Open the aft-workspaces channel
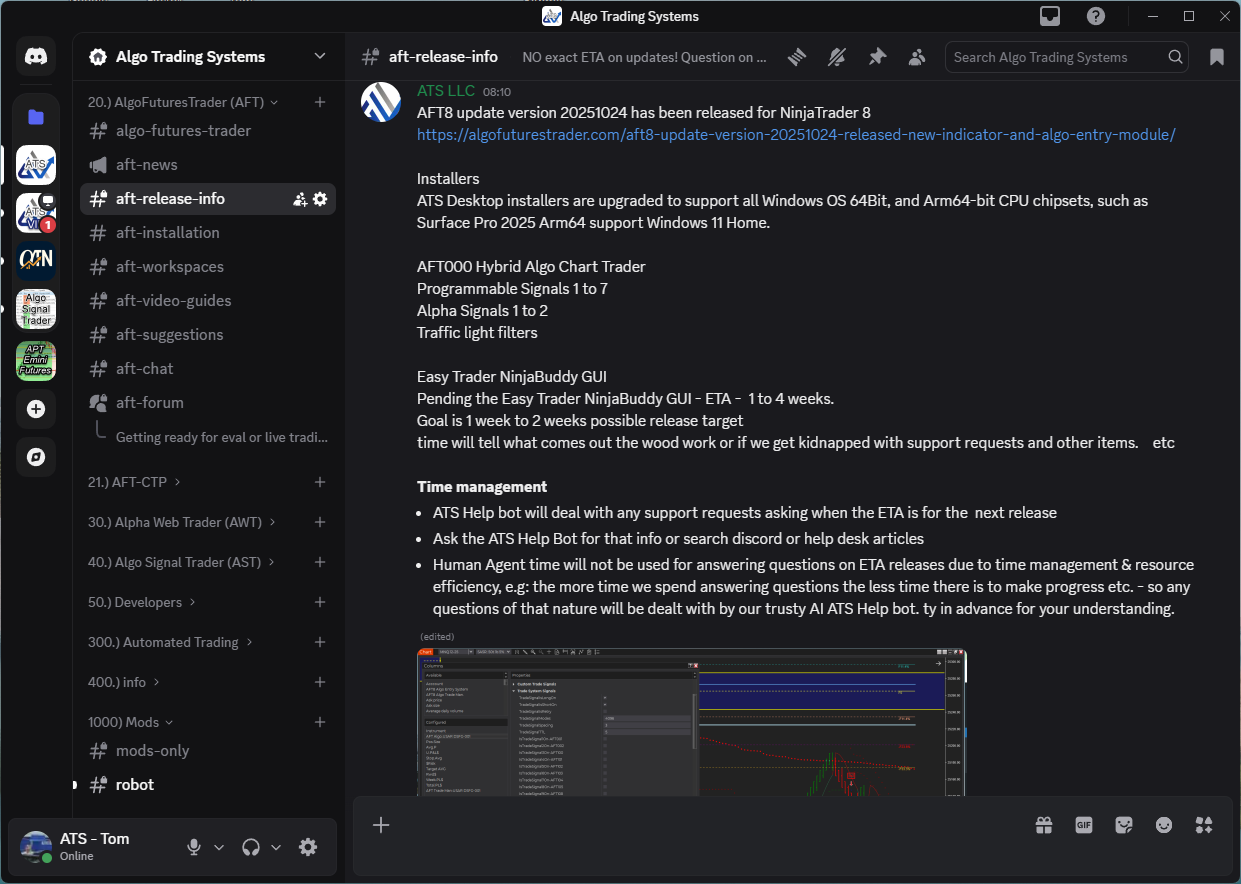This screenshot has height=884, width=1241. (208, 267)
